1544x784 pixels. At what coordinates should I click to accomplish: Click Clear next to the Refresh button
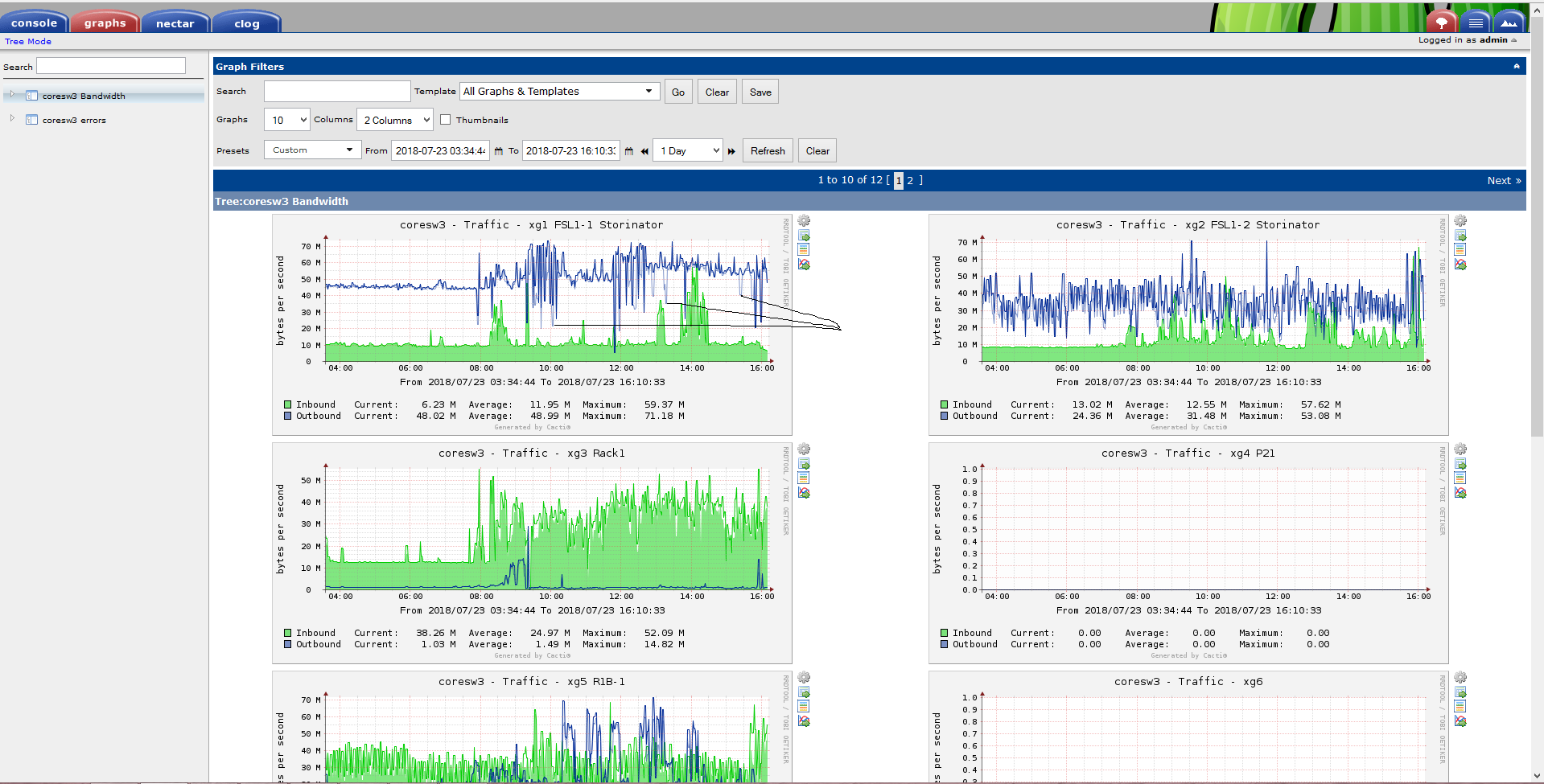817,150
